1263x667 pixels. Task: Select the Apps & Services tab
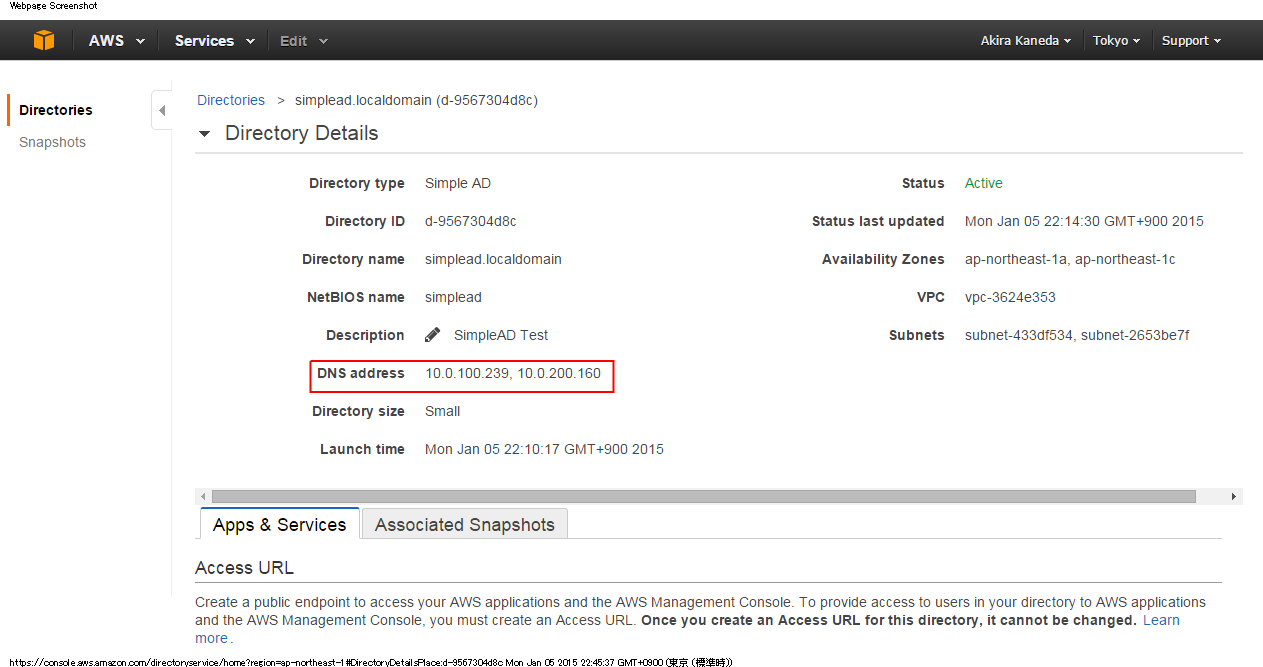tap(279, 525)
